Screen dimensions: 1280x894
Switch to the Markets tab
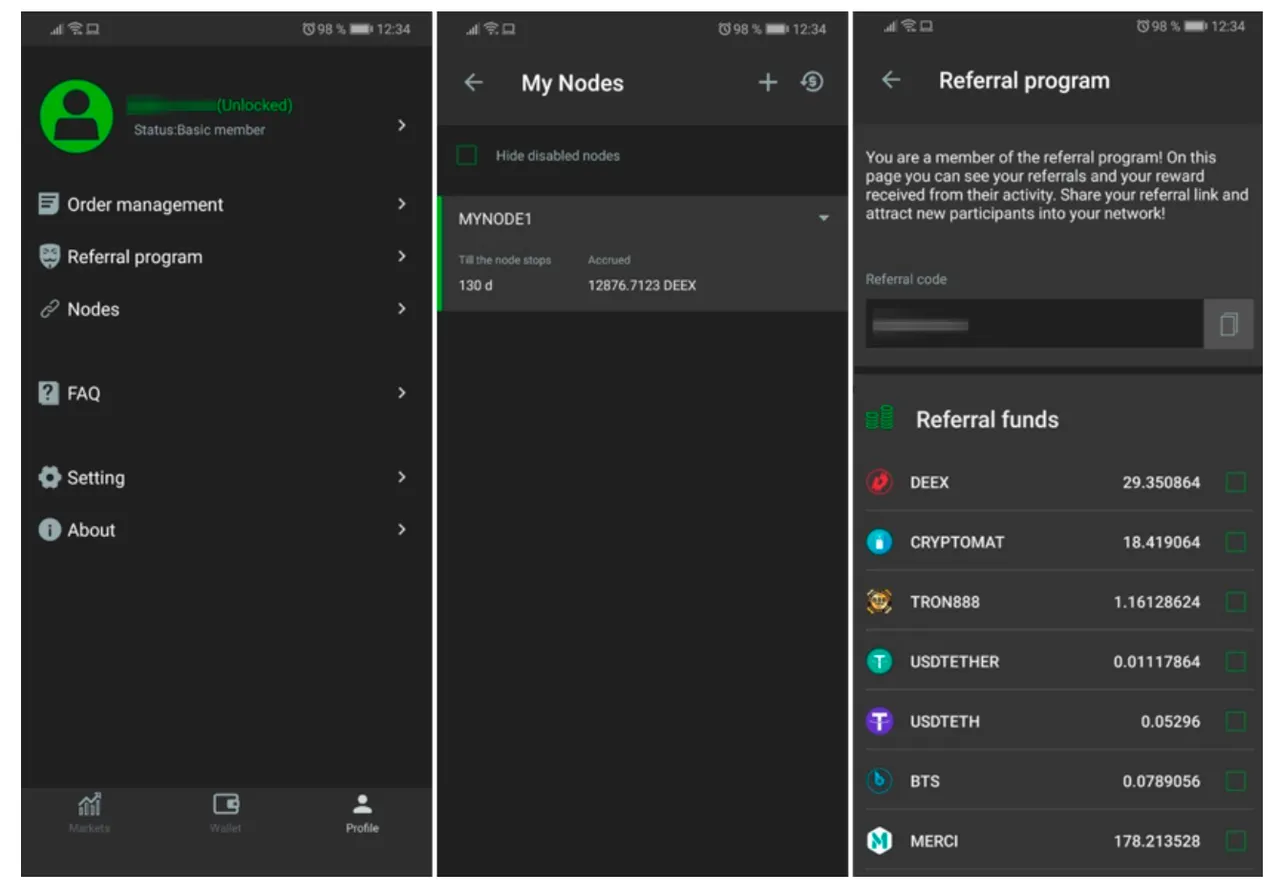click(x=89, y=812)
